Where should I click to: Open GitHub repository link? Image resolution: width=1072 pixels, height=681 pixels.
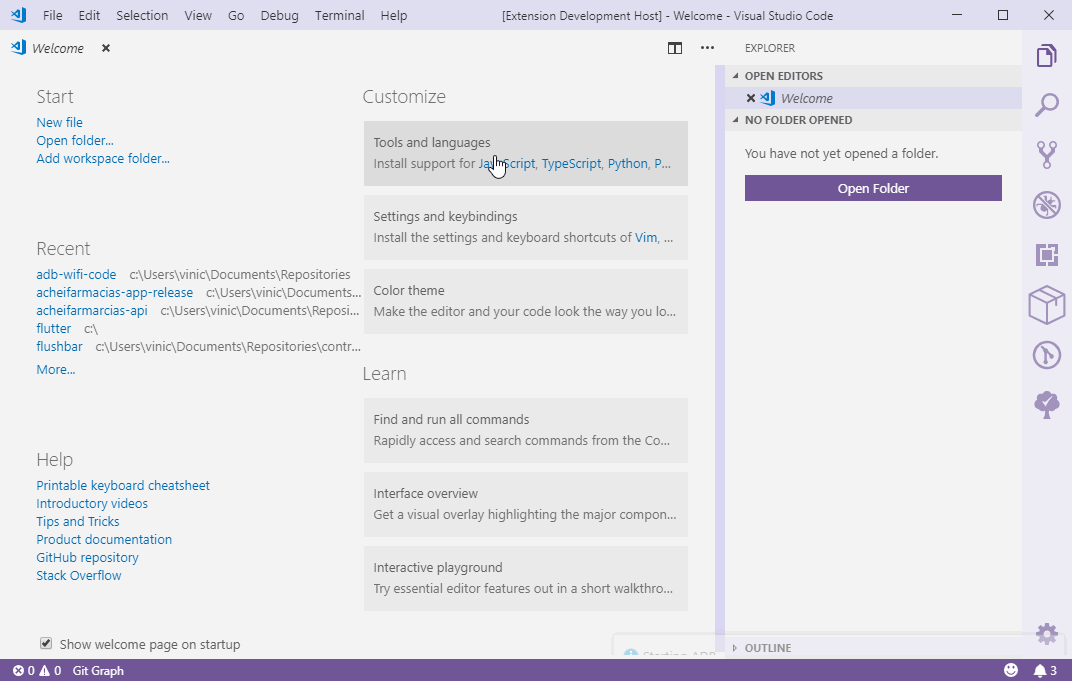pos(87,558)
